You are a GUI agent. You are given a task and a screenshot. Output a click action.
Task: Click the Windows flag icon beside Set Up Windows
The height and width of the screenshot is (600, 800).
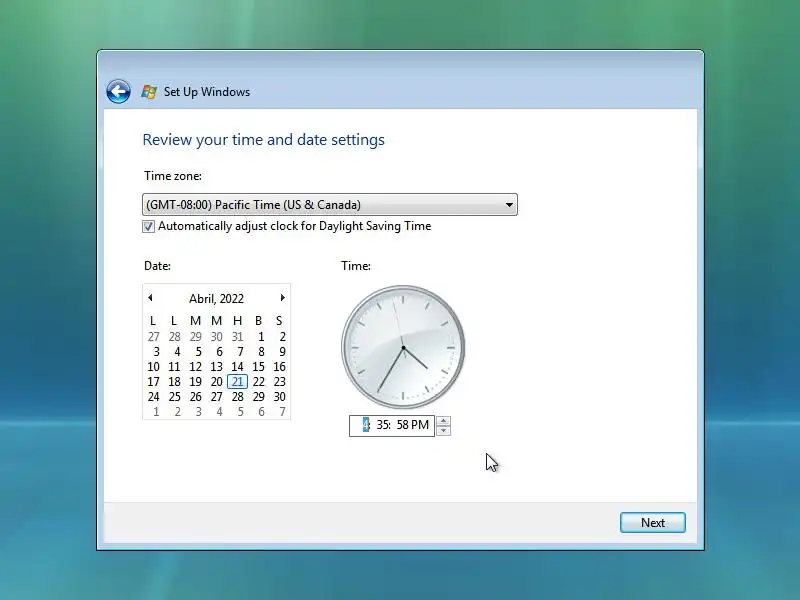(149, 92)
